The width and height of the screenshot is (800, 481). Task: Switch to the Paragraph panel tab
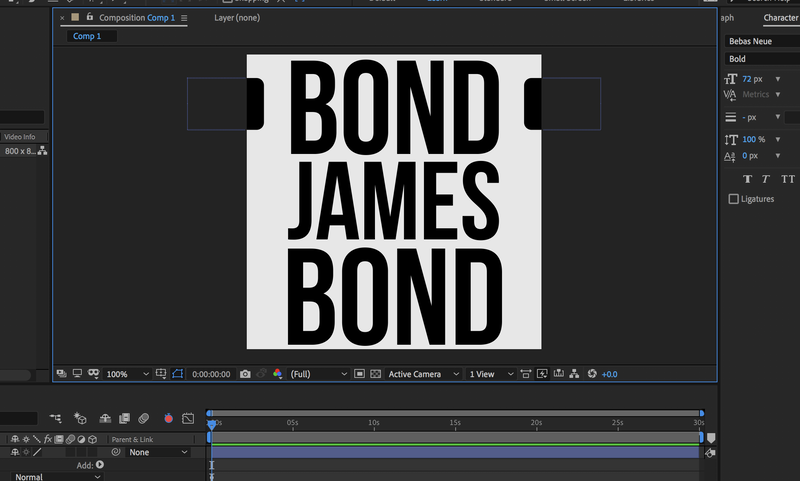coord(727,18)
